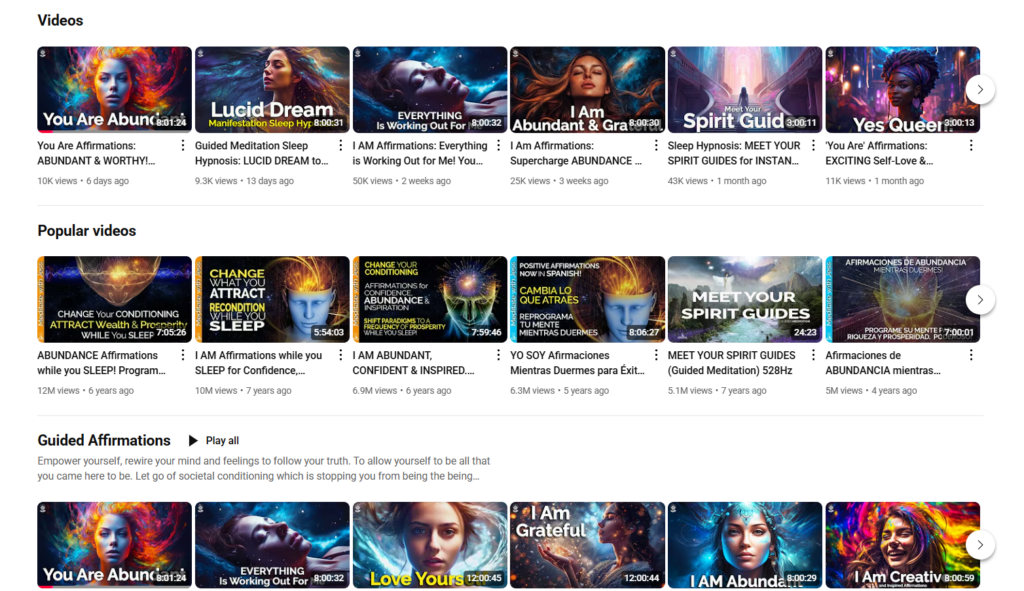Open 'Guided Meditation Sleep Hypnosis: LUCID DREAM' title link
Viewport: 1024px width, 591px height.
pyautogui.click(x=261, y=153)
